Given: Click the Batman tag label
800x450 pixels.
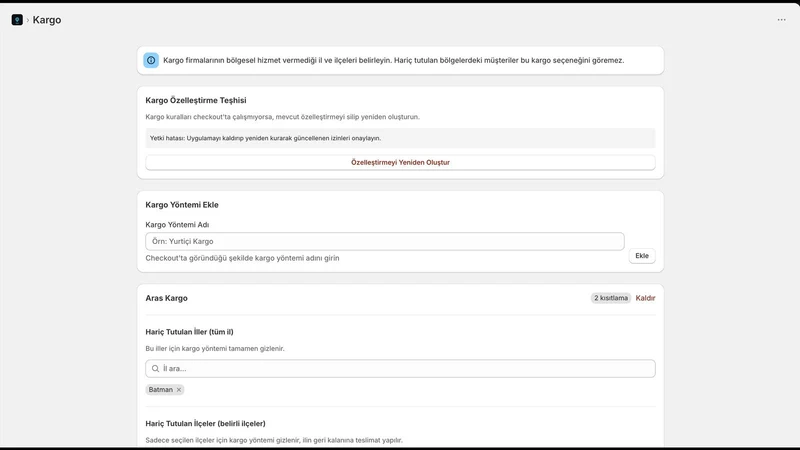Looking at the screenshot, I should 161,390.
